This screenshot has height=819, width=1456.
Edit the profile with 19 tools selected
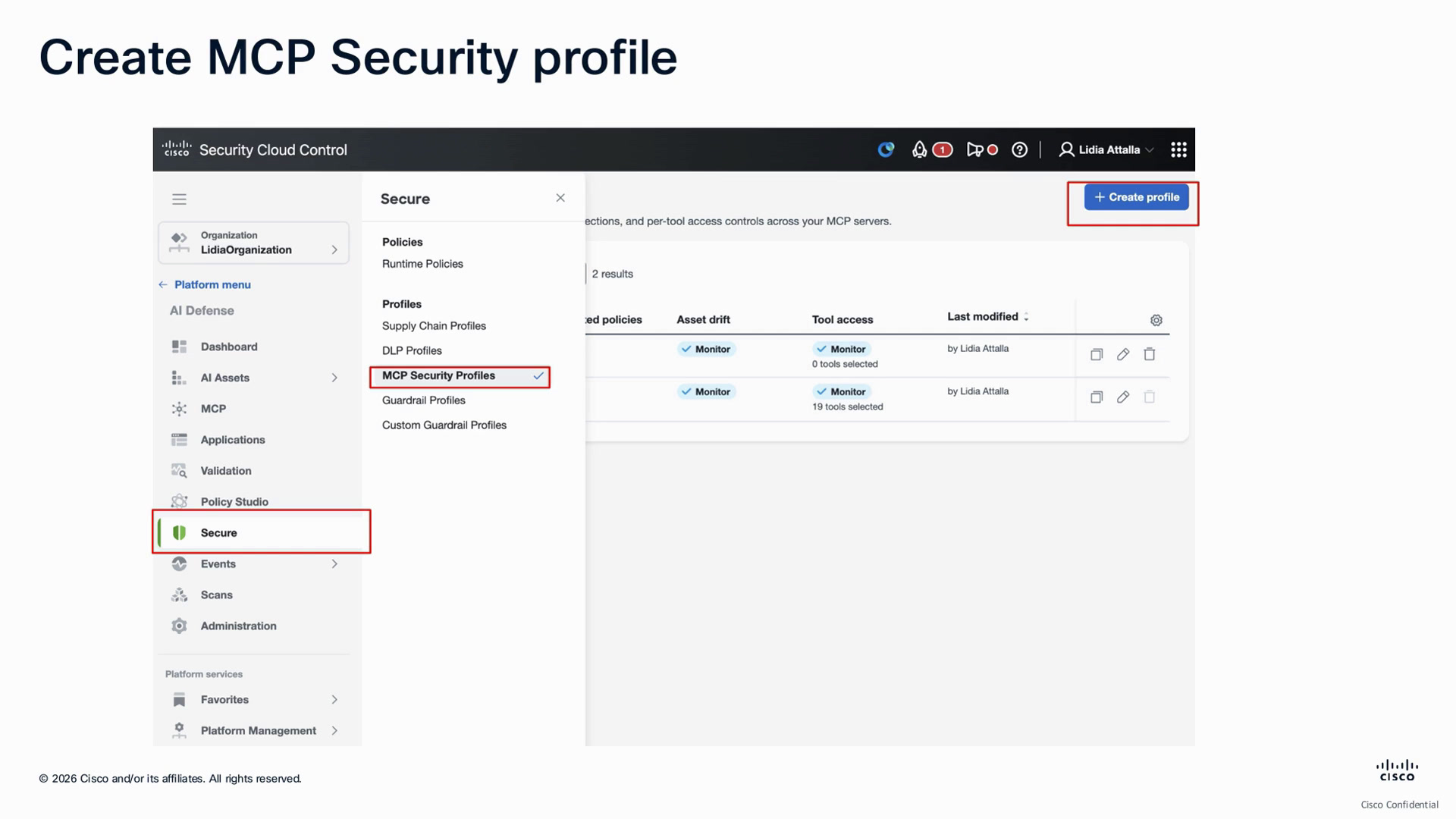pyautogui.click(x=1123, y=397)
